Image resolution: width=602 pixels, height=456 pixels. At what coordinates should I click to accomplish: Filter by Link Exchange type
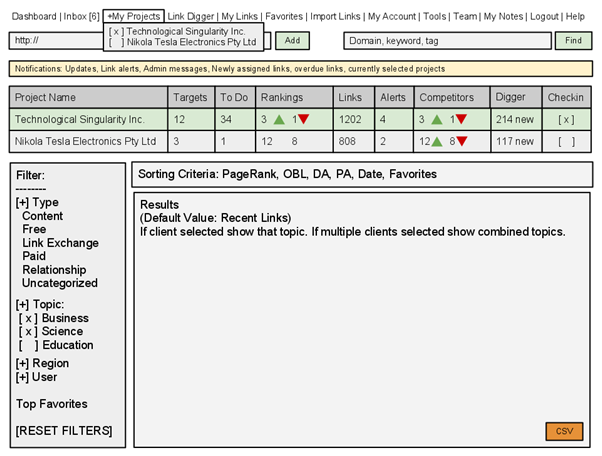(60, 243)
